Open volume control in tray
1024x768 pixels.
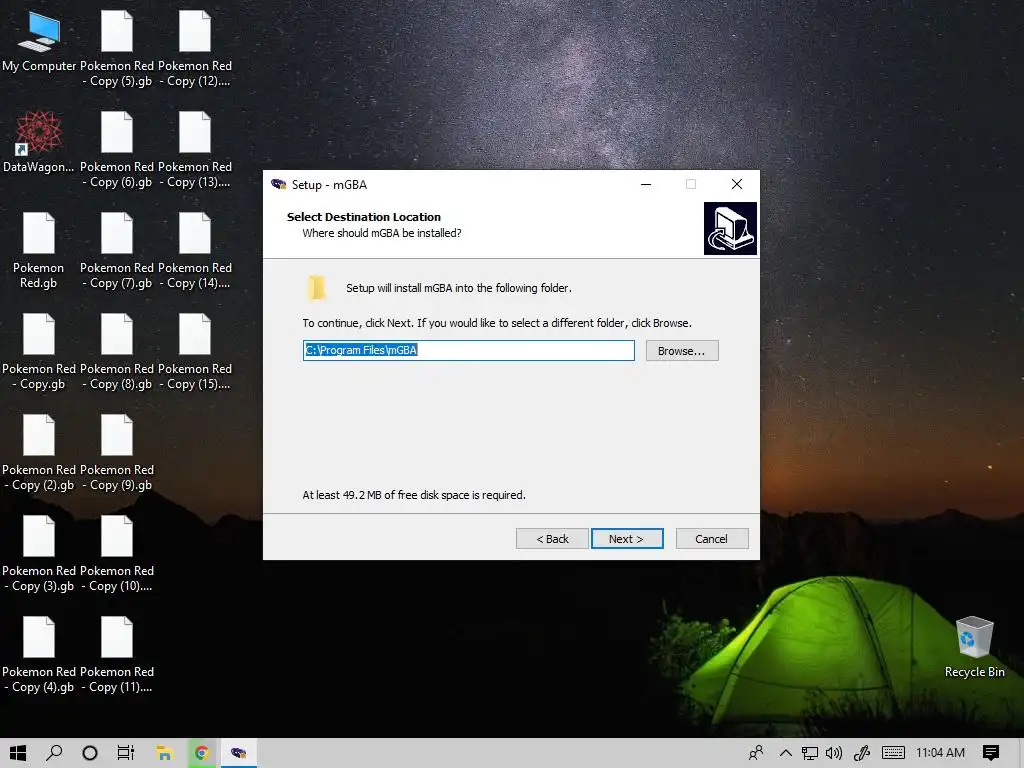(x=834, y=753)
